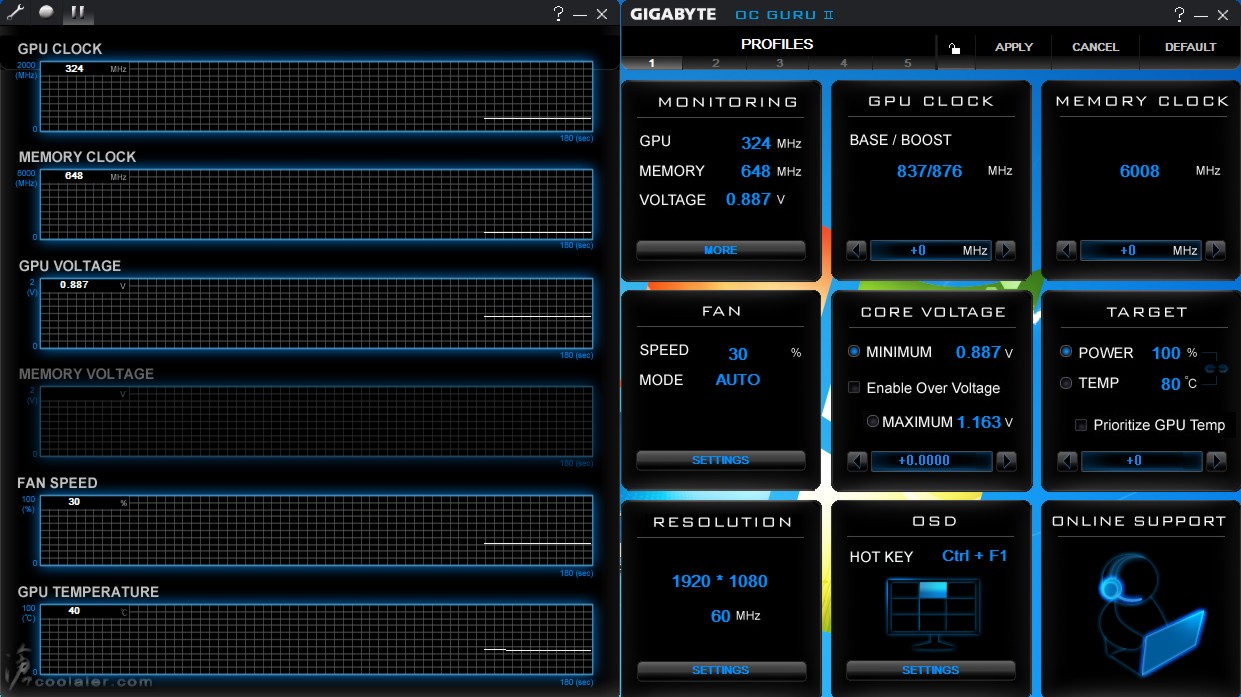Select the MAXIMUM core voltage radio button
Screen dimensions: 1241x697
point(873,422)
